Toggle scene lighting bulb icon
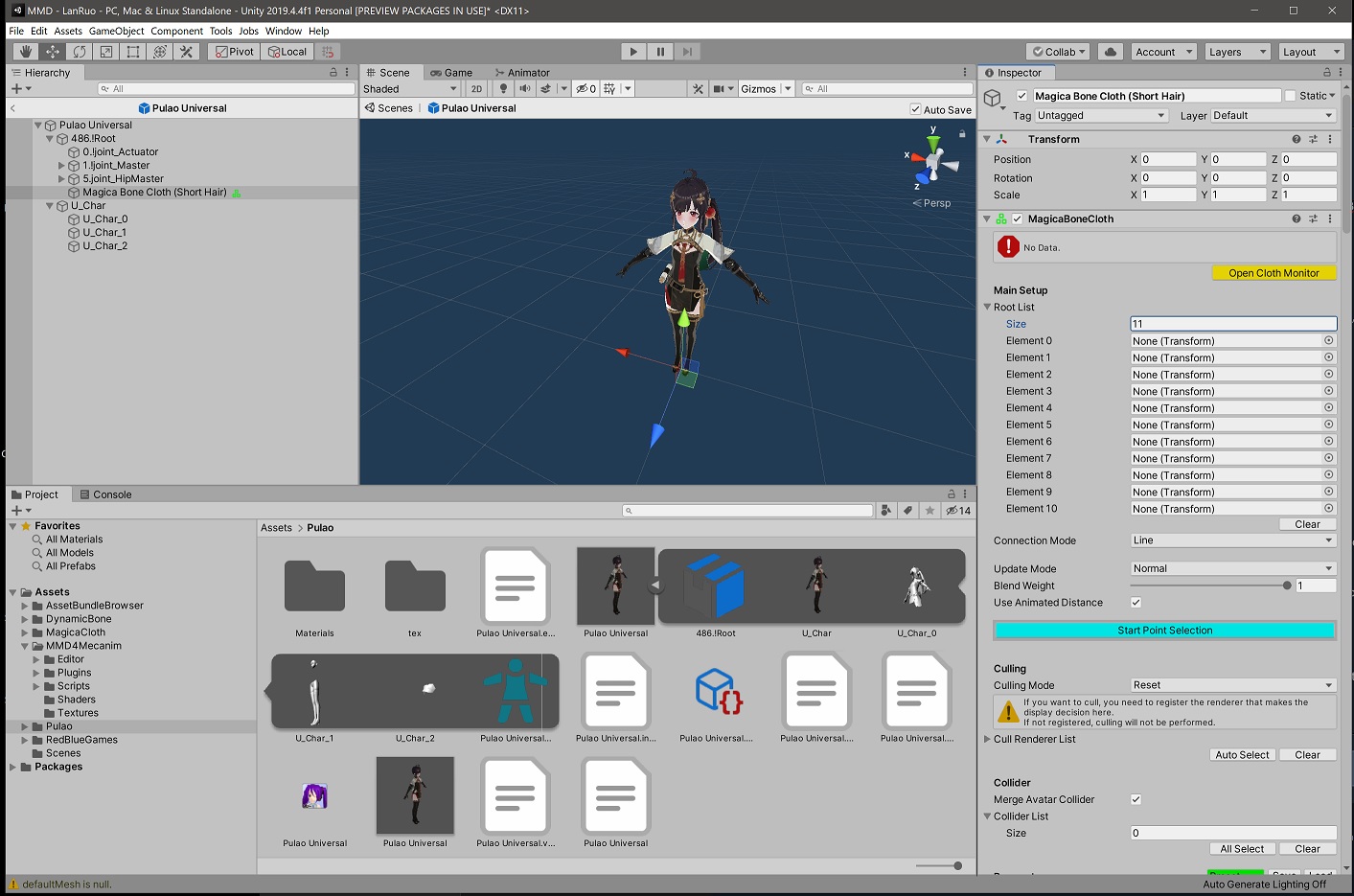This screenshot has width=1354, height=896. 503,89
